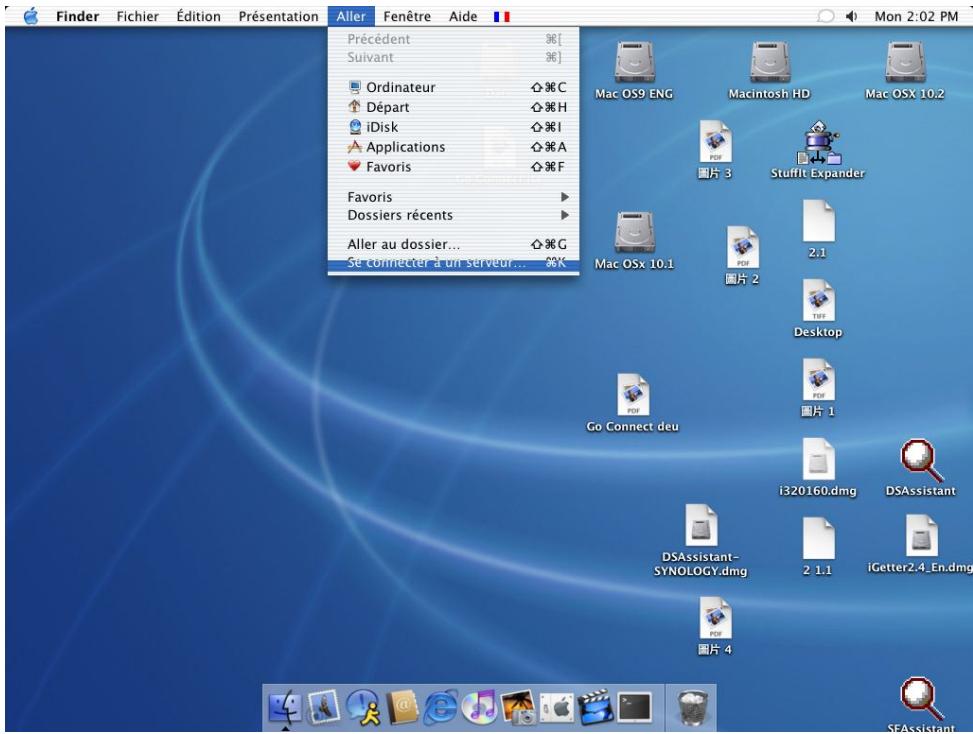Open the Édition menu

pyautogui.click(x=198, y=17)
